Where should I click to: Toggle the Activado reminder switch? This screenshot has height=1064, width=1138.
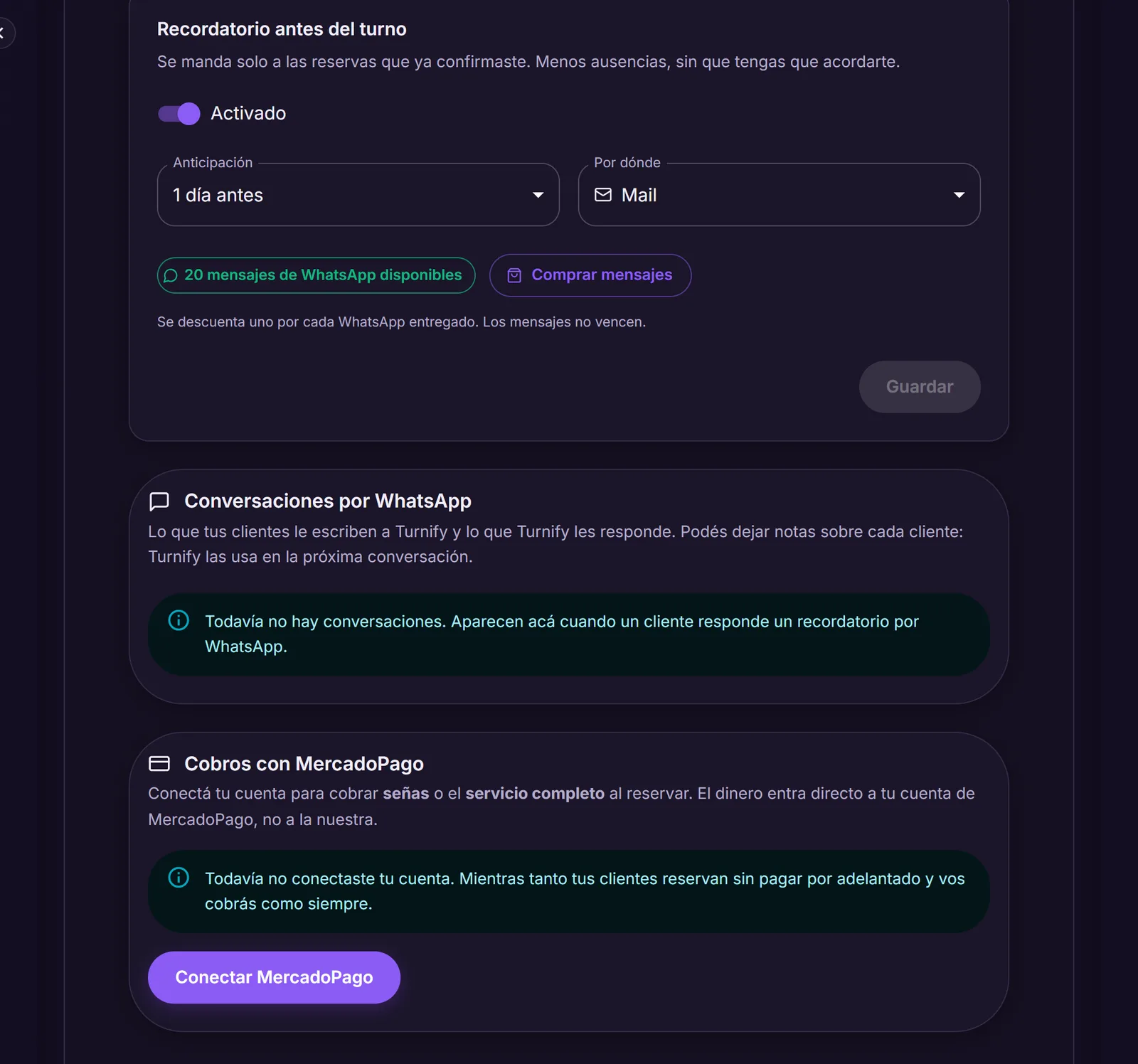179,114
